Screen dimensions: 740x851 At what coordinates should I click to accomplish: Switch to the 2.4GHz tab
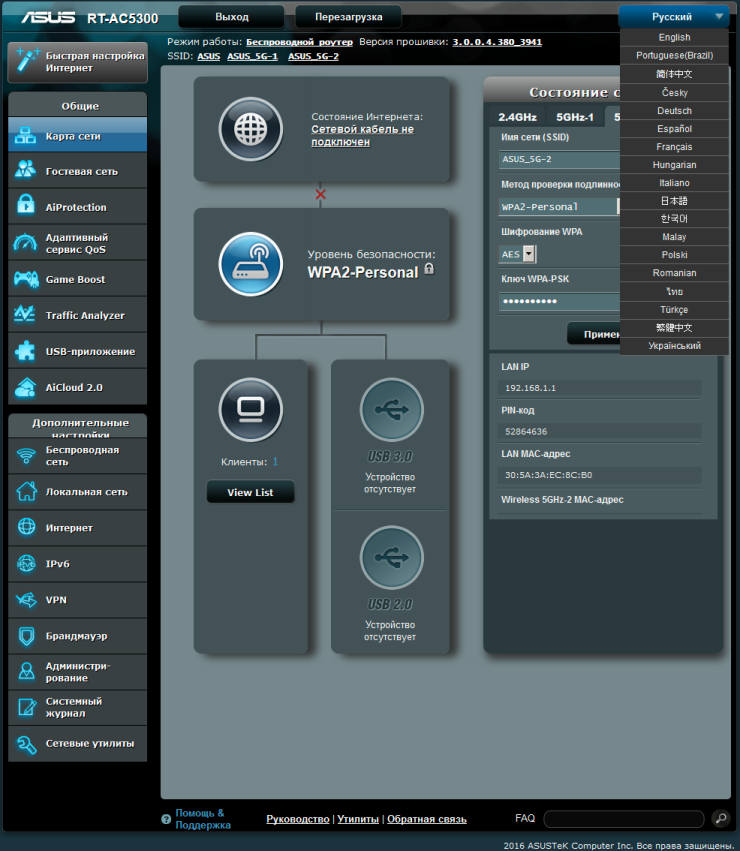517,117
